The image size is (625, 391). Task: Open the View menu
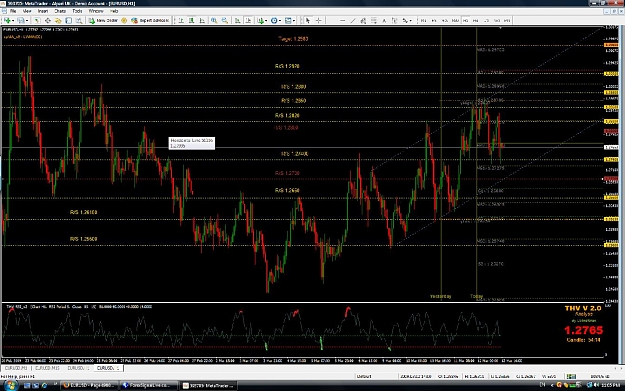tap(27, 11)
